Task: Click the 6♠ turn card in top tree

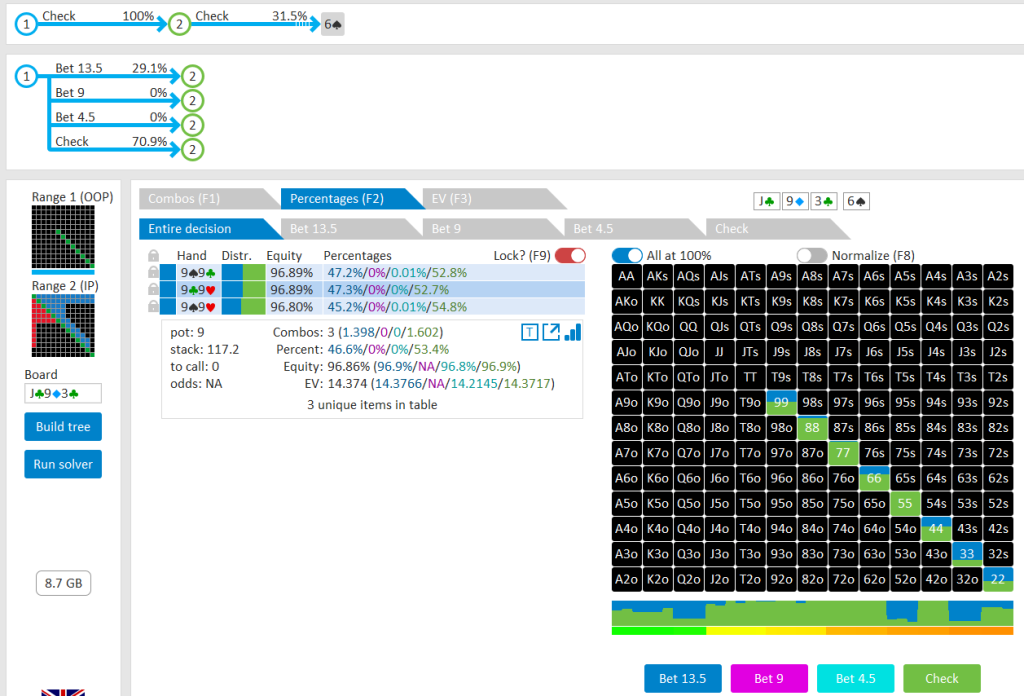Action: (333, 25)
